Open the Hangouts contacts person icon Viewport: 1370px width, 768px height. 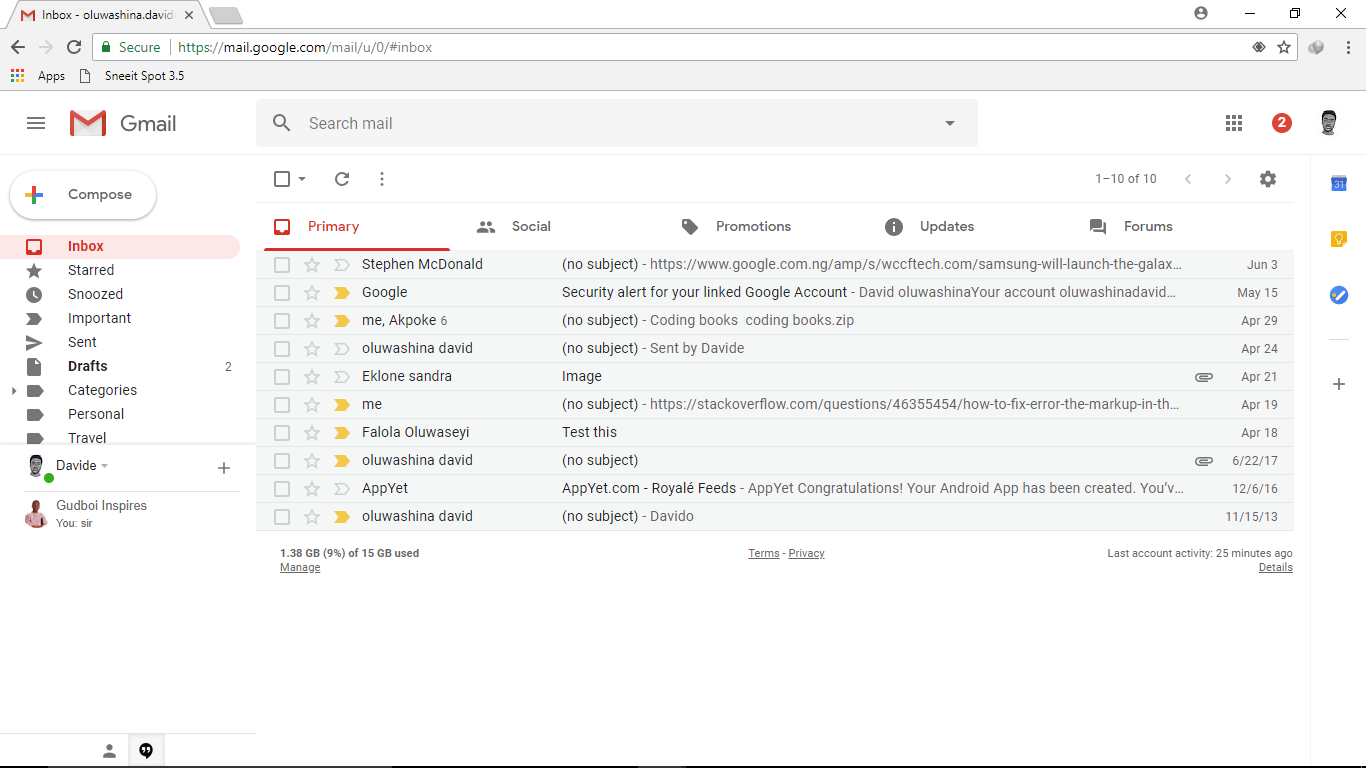[x=110, y=751]
